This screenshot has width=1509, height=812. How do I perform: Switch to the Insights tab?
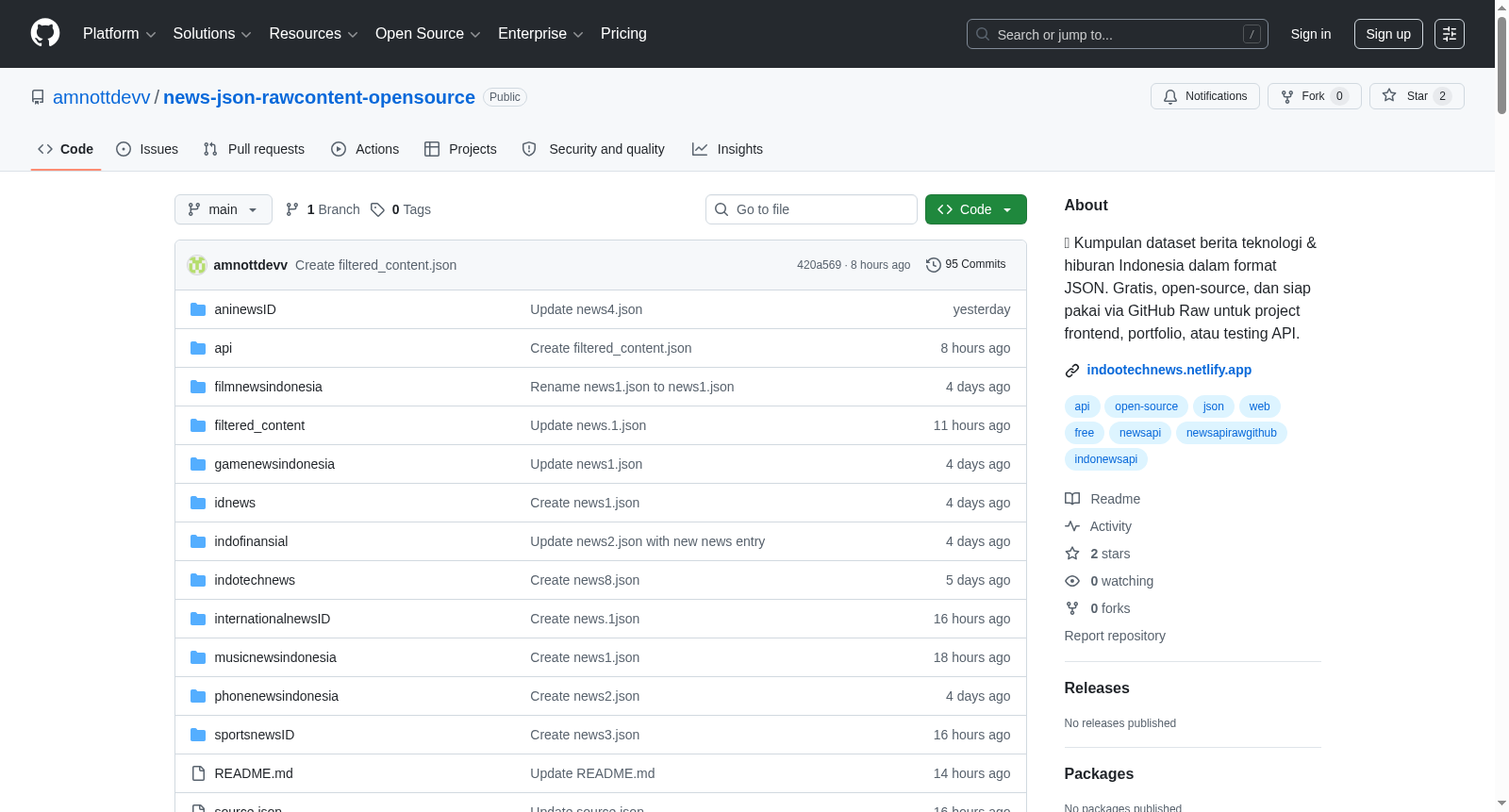coord(727,149)
